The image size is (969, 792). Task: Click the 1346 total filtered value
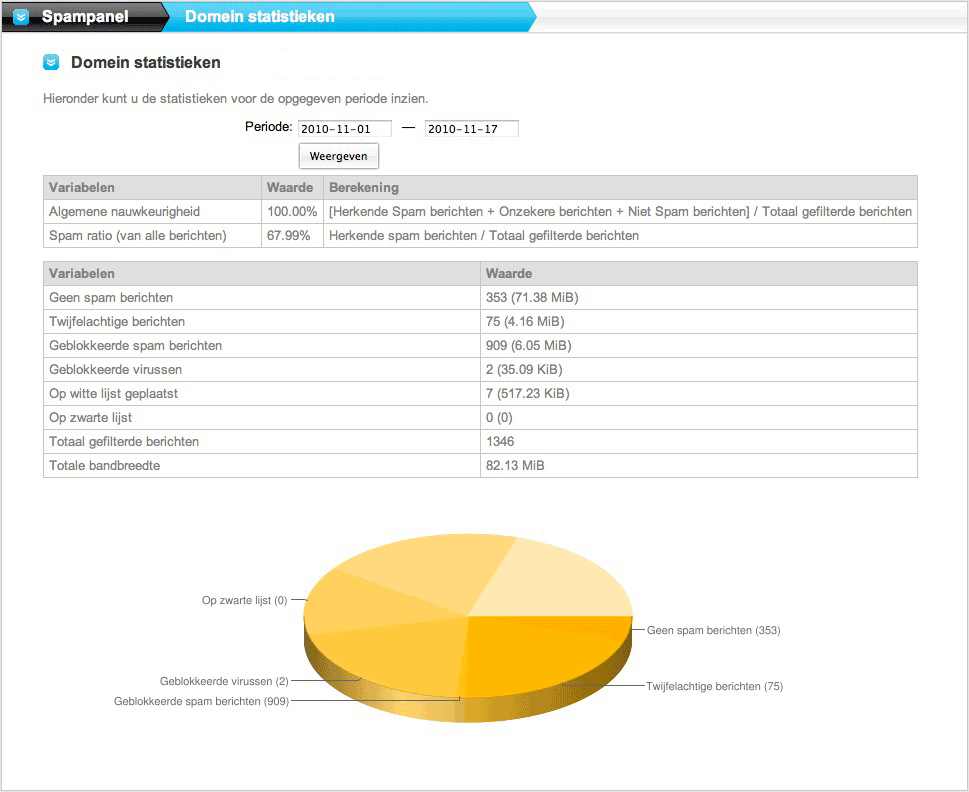tap(500, 442)
